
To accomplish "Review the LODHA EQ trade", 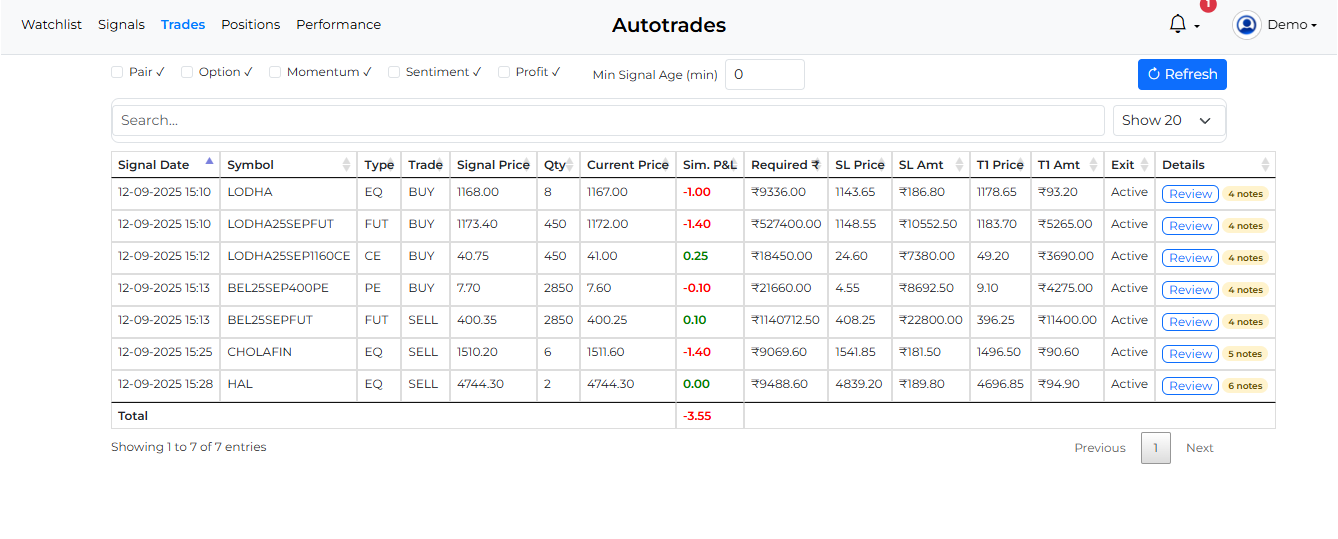I will point(1190,194).
